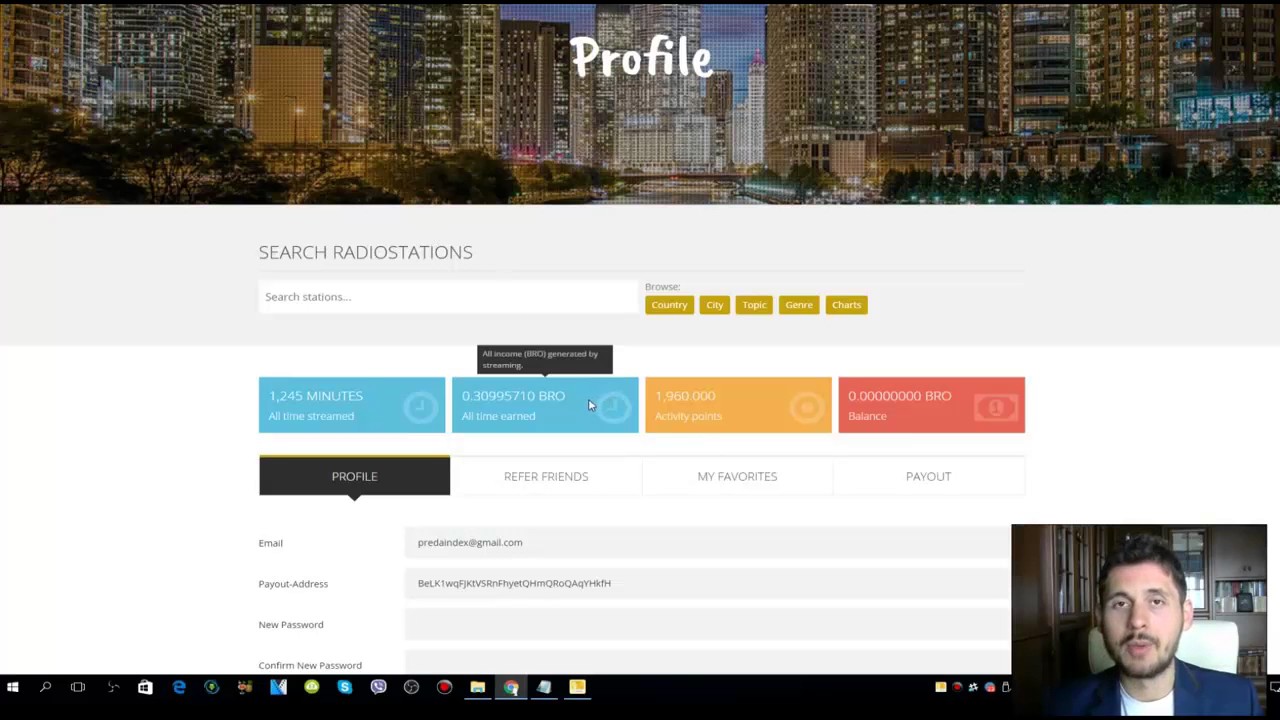Click the Confirm New Password field

point(708,664)
